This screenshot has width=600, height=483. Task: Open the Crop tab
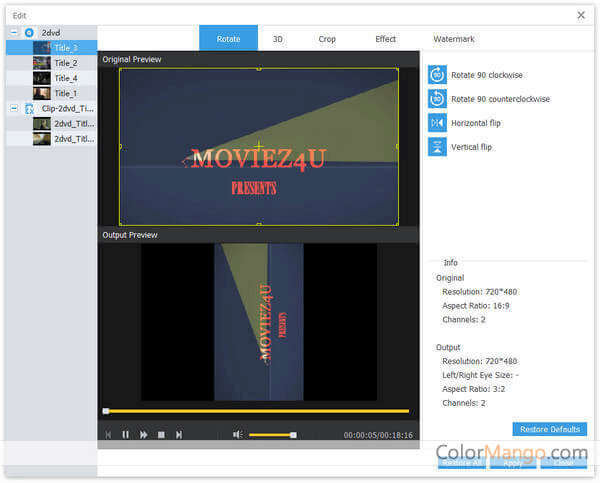point(327,39)
